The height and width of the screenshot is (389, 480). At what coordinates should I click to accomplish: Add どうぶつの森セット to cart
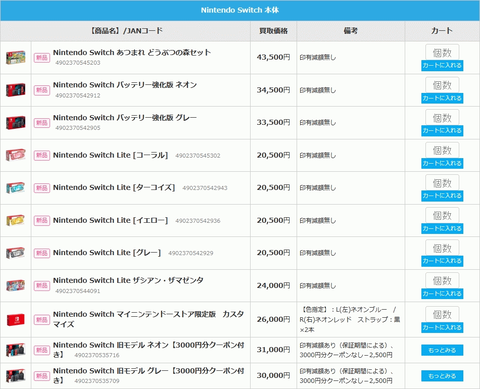point(442,66)
